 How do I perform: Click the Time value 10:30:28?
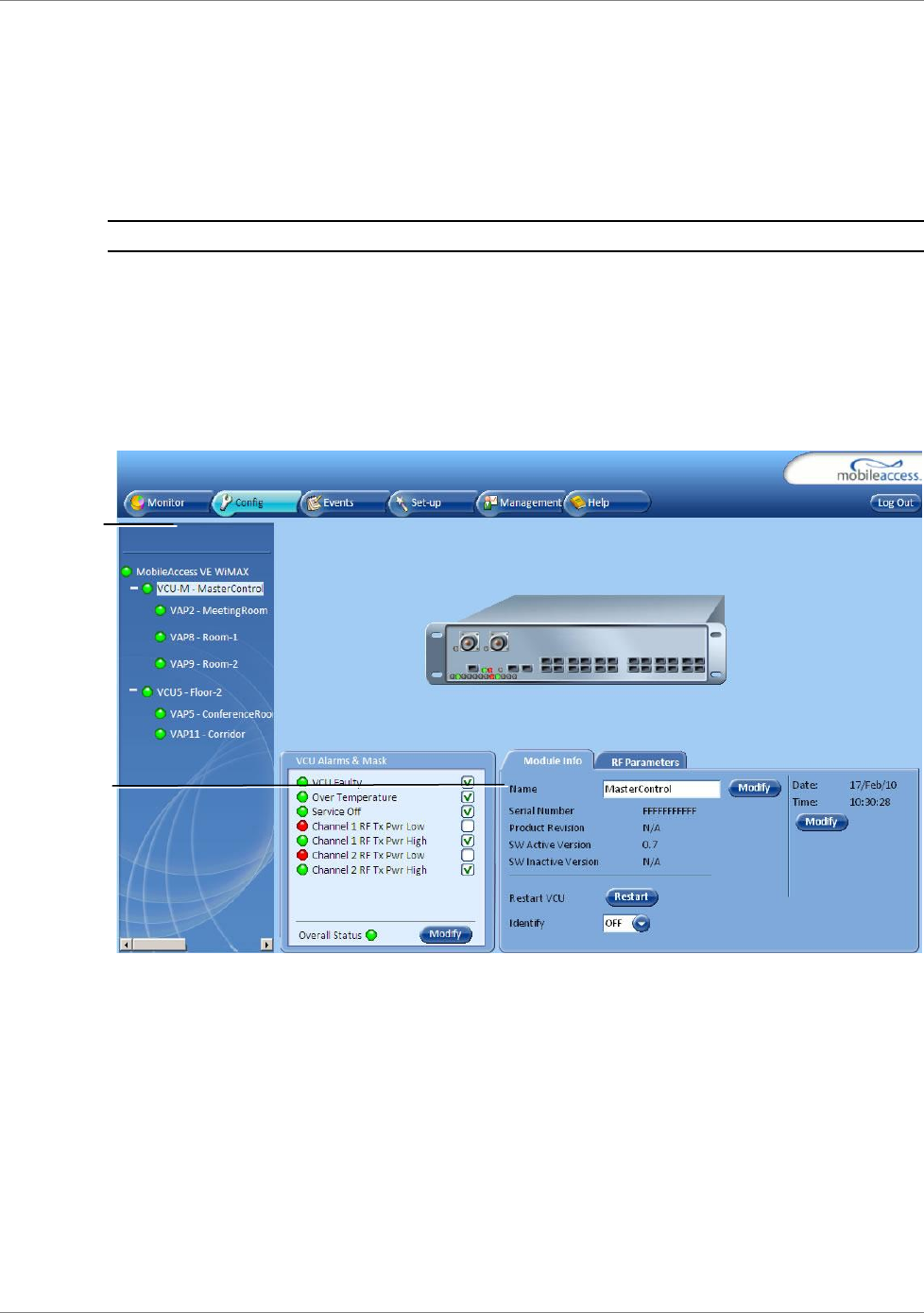[x=869, y=802]
